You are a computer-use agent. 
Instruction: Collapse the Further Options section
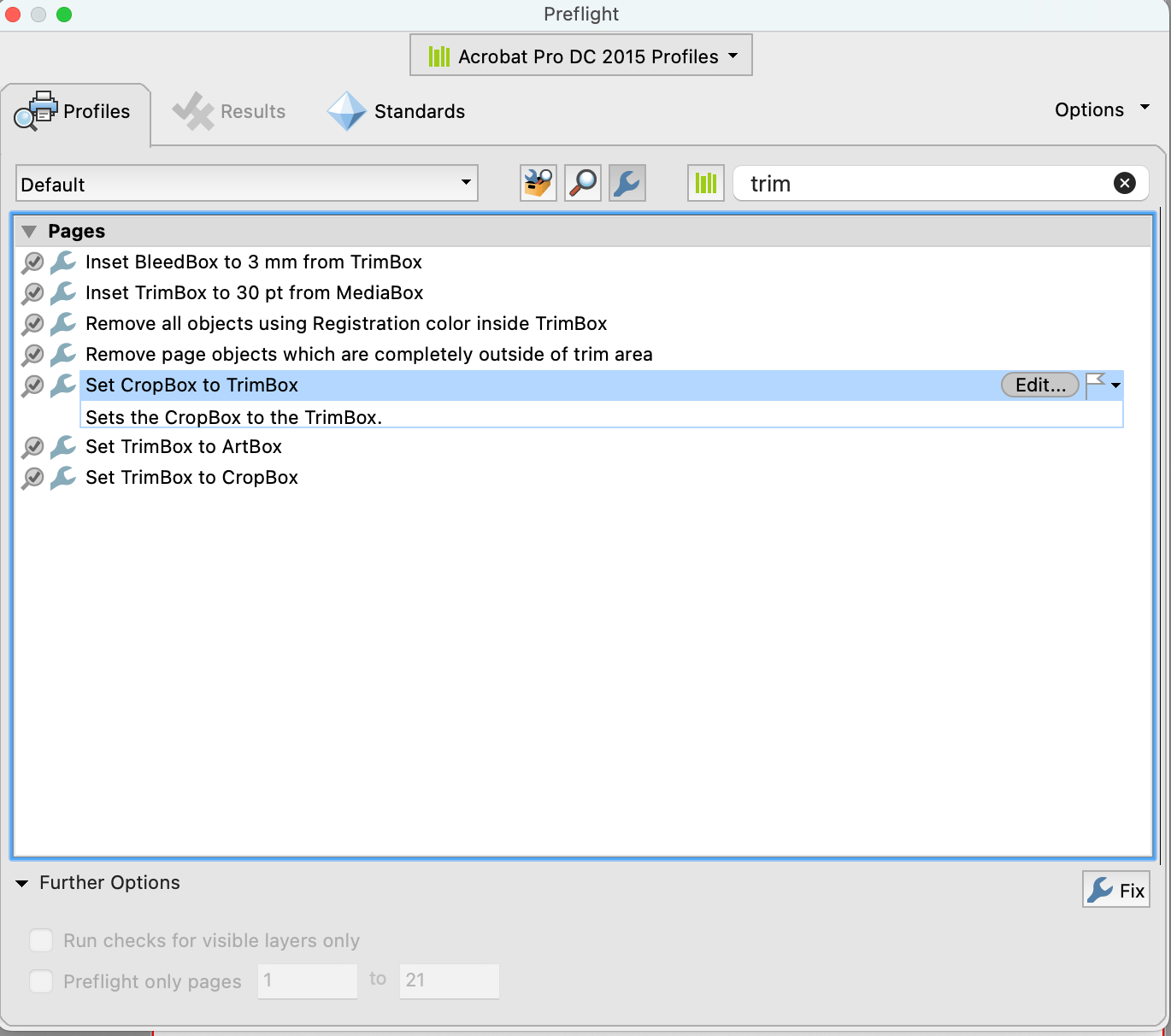[x=22, y=883]
